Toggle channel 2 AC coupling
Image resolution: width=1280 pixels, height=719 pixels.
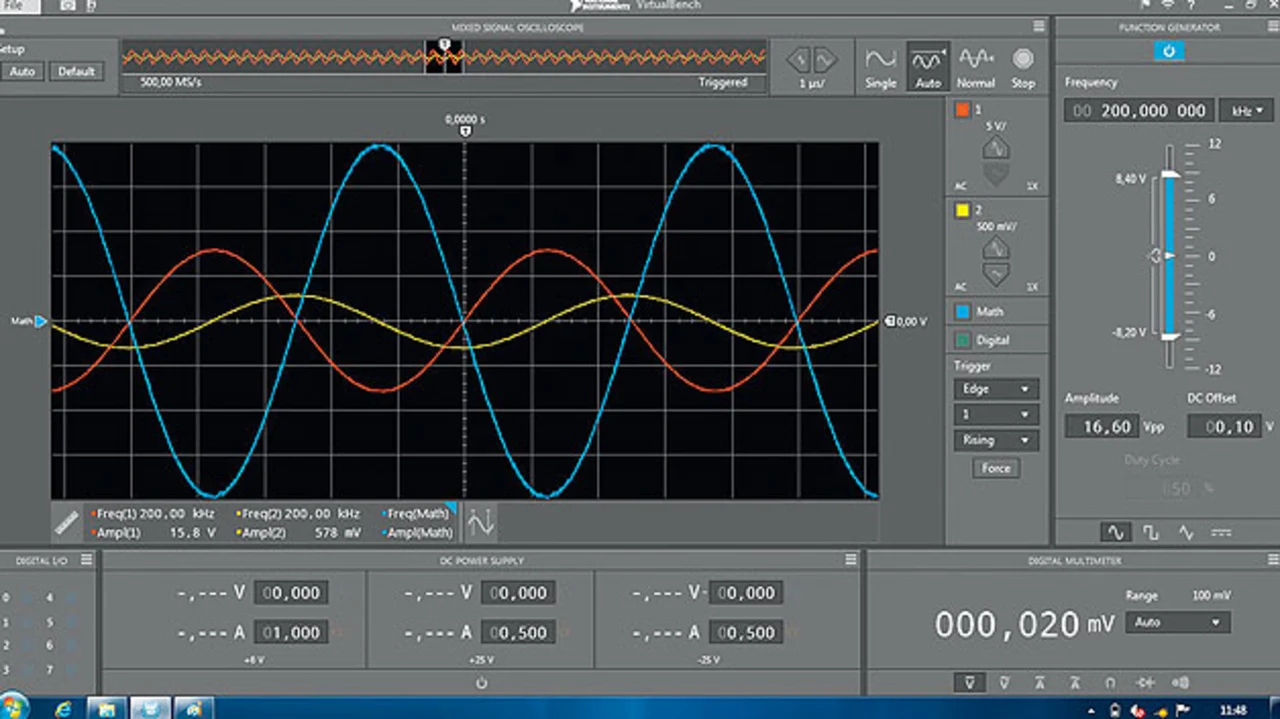961,287
